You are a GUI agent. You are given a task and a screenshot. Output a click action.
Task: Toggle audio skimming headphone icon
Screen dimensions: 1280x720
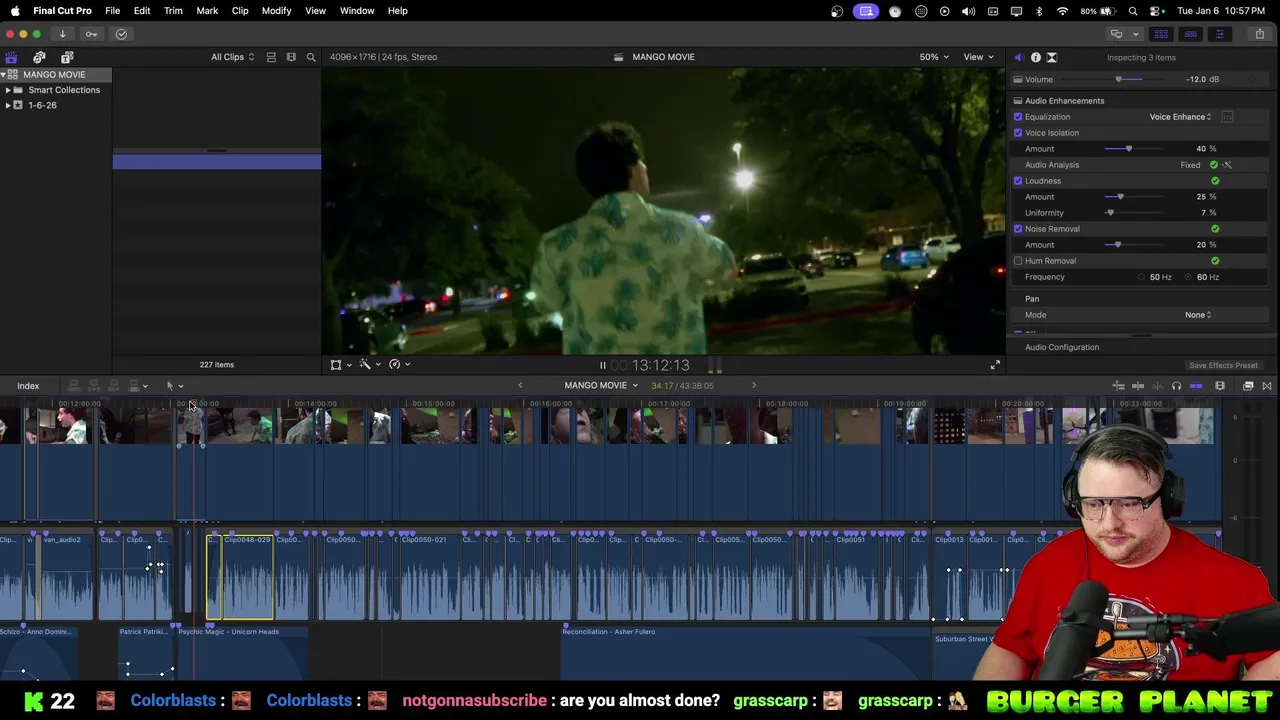coord(1176,386)
